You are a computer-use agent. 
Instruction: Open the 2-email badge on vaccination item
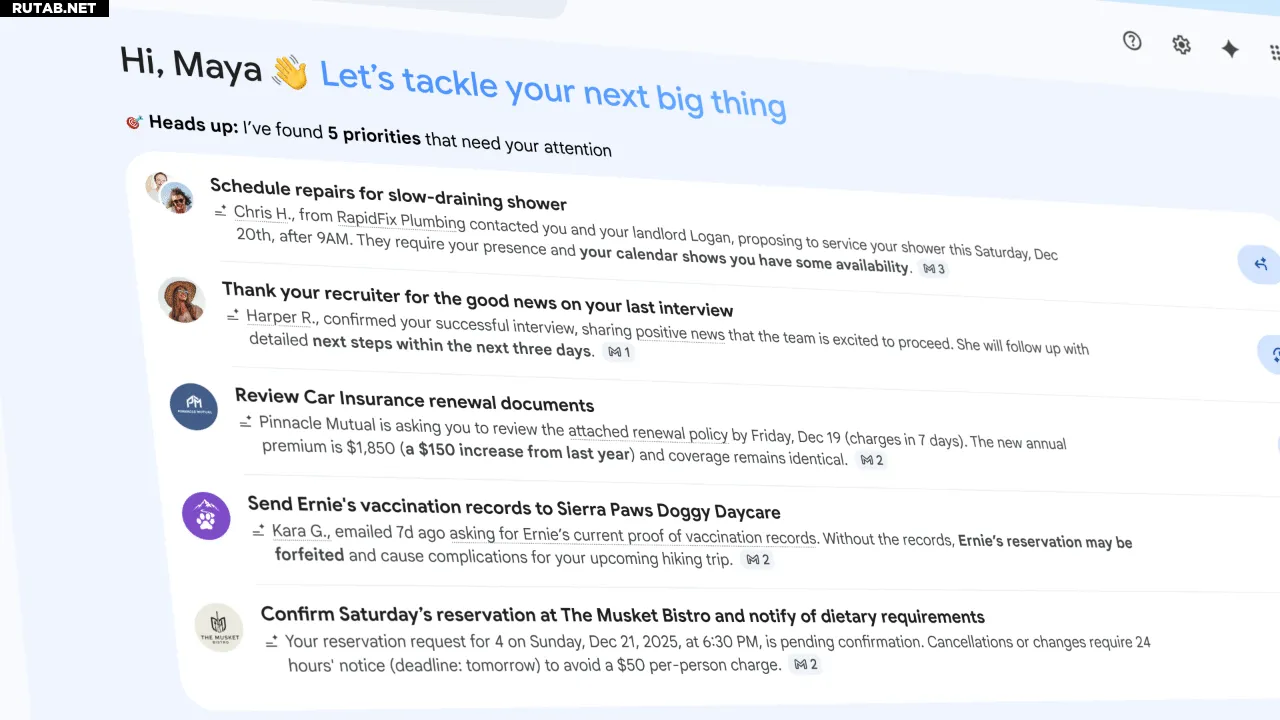point(758,560)
